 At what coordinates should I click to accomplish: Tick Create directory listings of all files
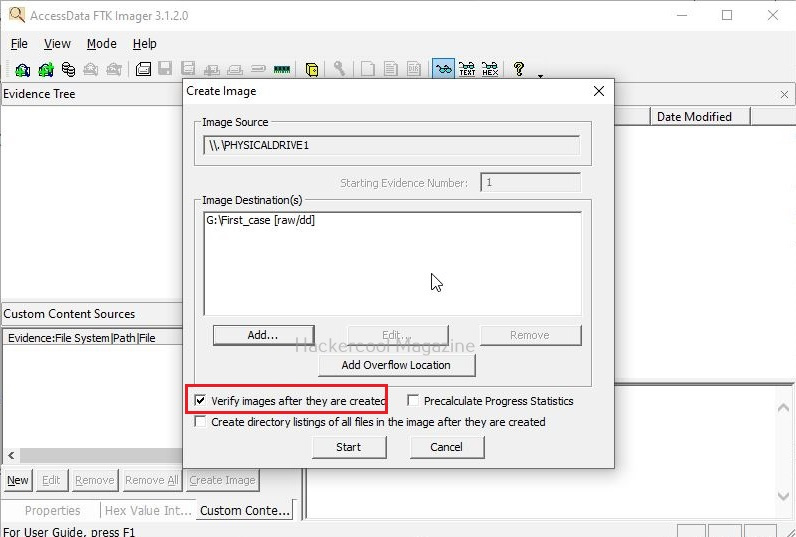click(201, 422)
